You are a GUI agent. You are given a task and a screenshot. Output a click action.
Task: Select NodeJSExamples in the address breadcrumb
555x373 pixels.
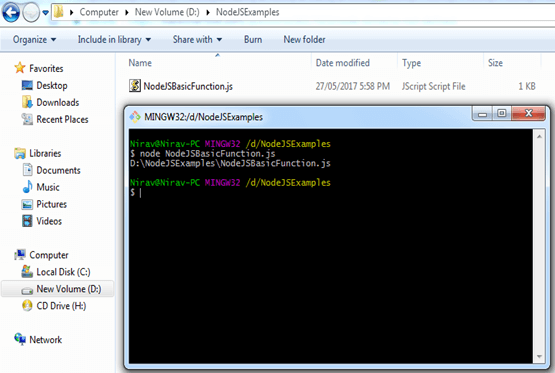[x=247, y=12]
